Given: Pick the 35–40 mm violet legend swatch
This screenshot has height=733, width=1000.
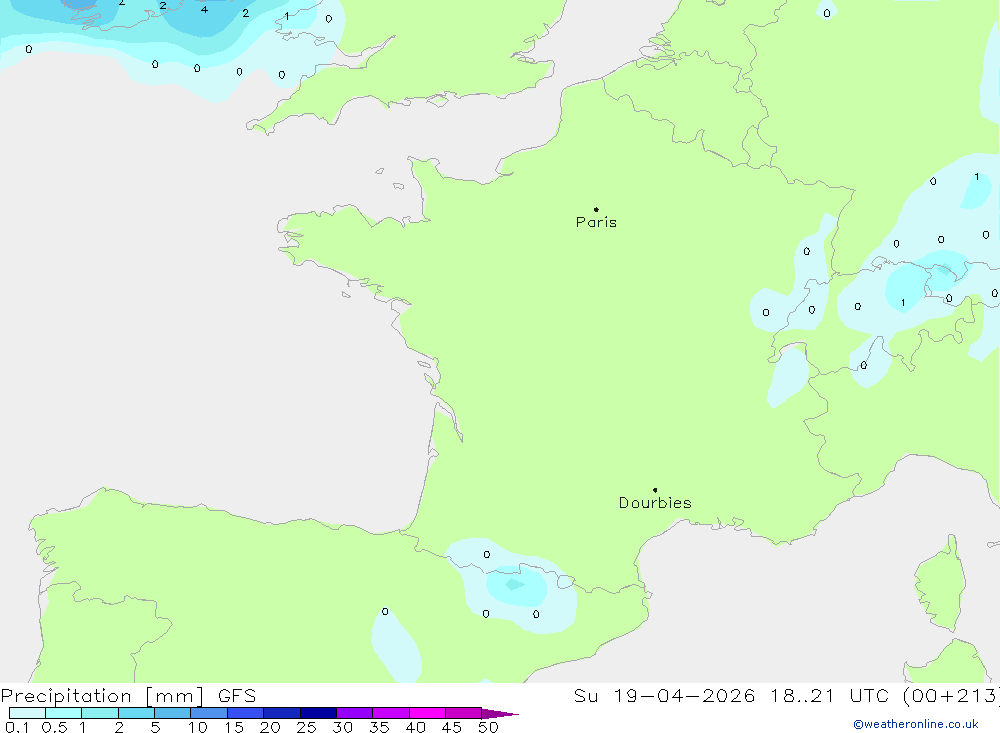Looking at the screenshot, I should click(391, 713).
